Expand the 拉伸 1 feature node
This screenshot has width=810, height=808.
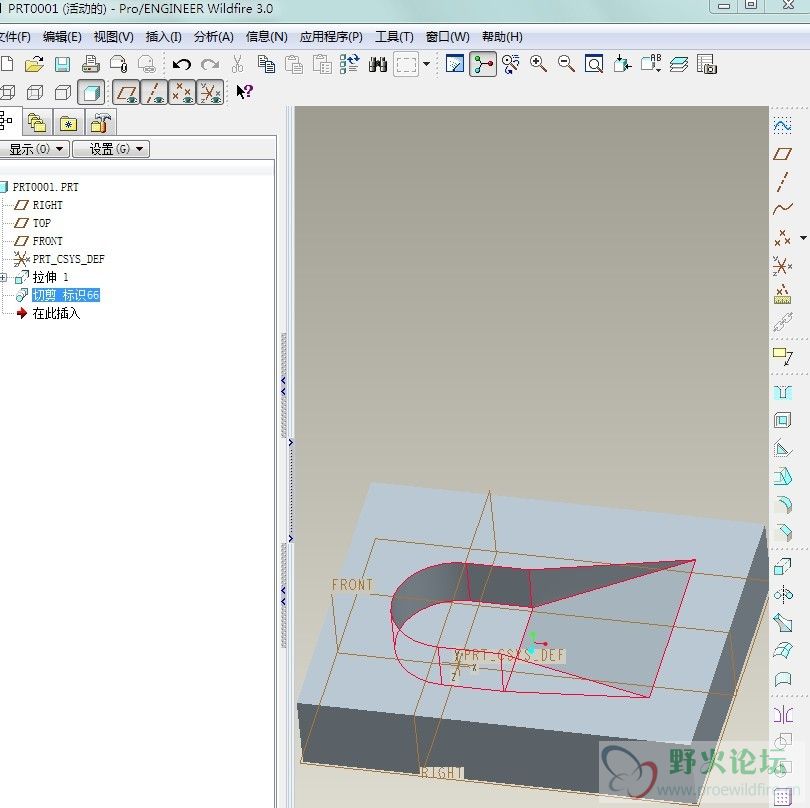click(4, 278)
